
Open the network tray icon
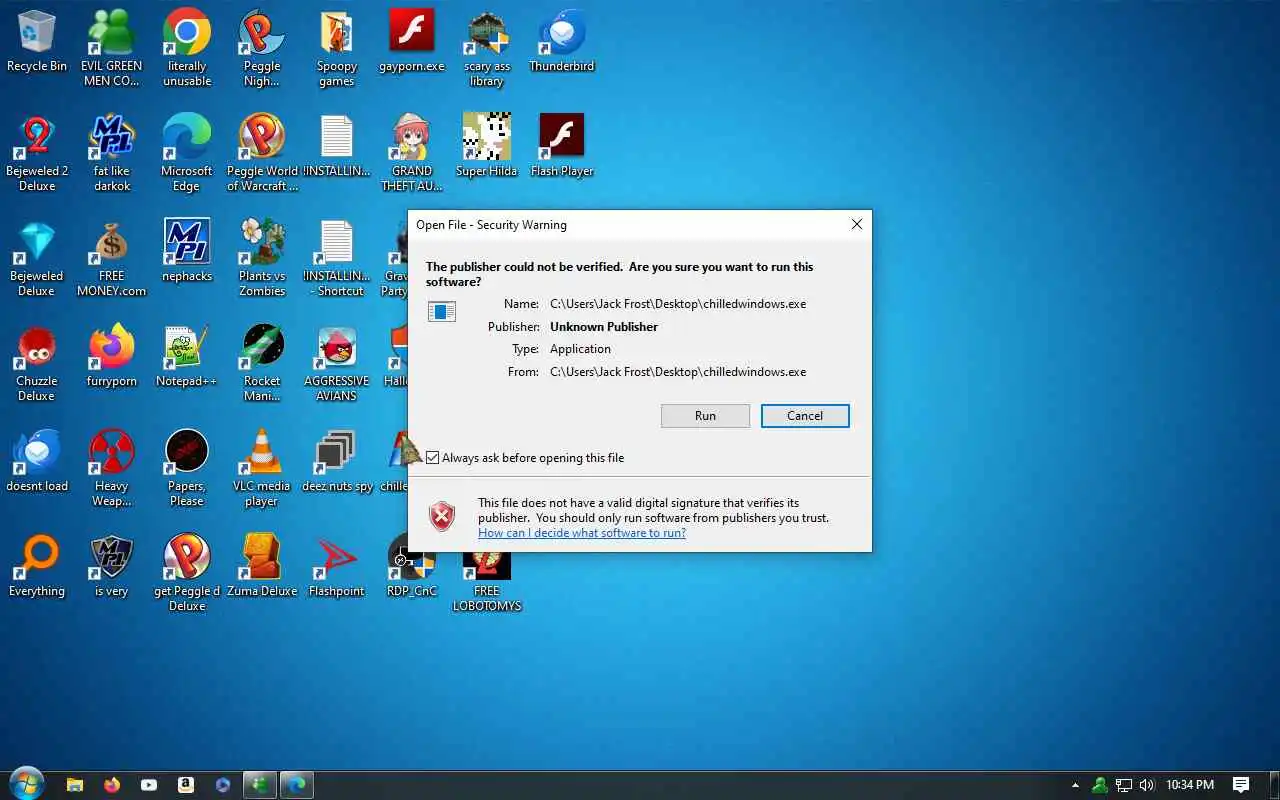(x=1124, y=785)
